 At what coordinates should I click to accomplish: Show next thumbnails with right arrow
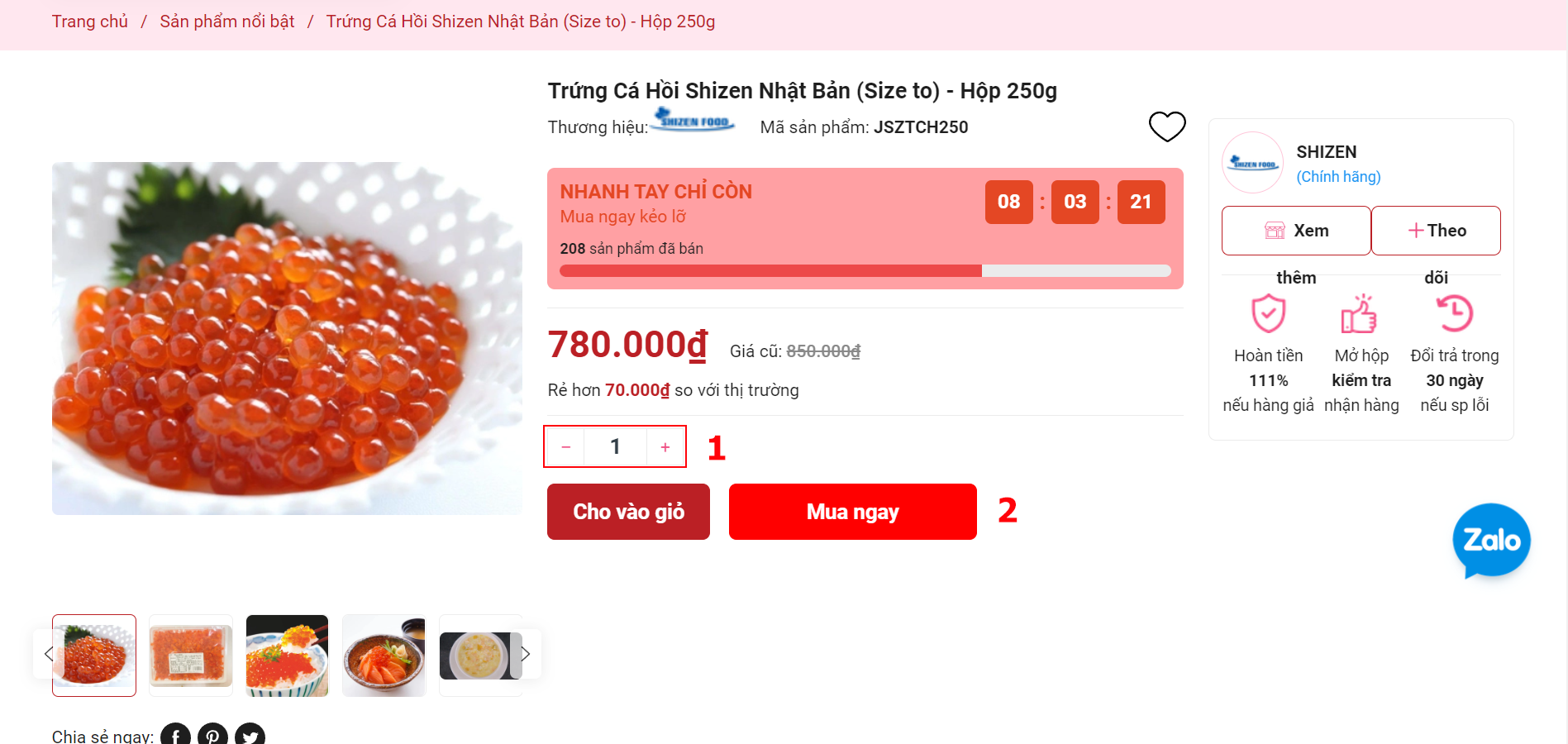pyautogui.click(x=526, y=654)
